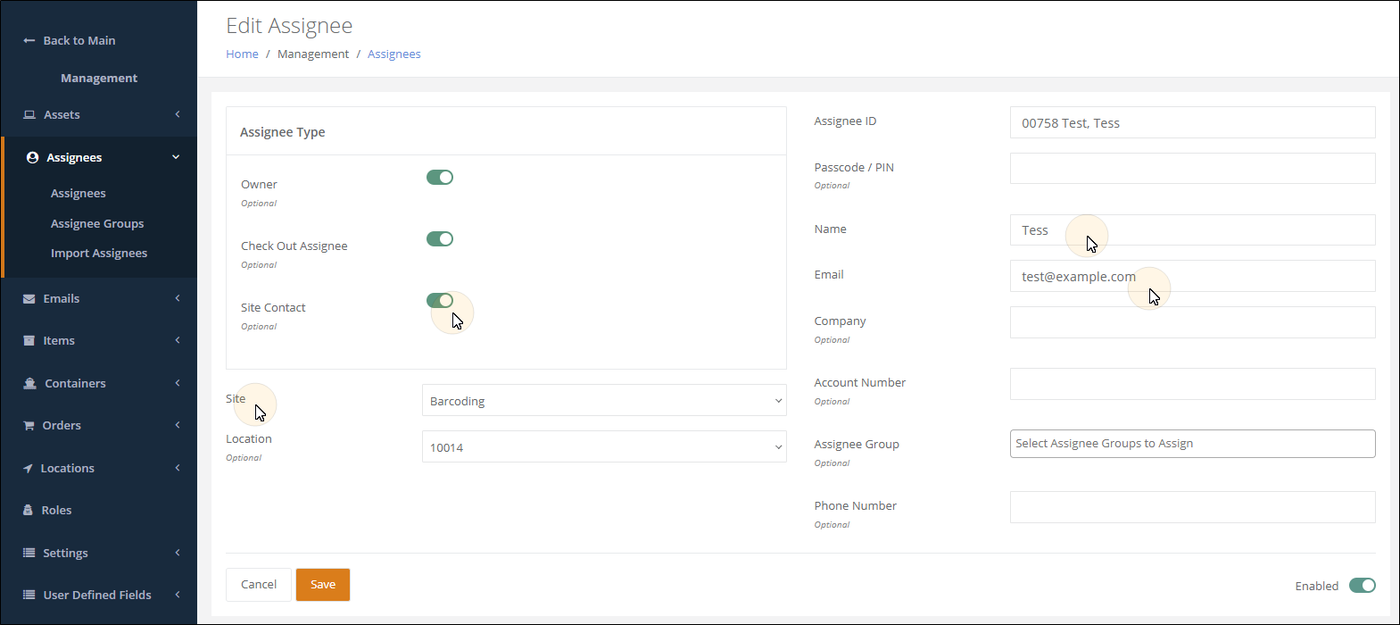Toggle the Enabled switch
The width and height of the screenshot is (1400, 625).
click(1362, 585)
